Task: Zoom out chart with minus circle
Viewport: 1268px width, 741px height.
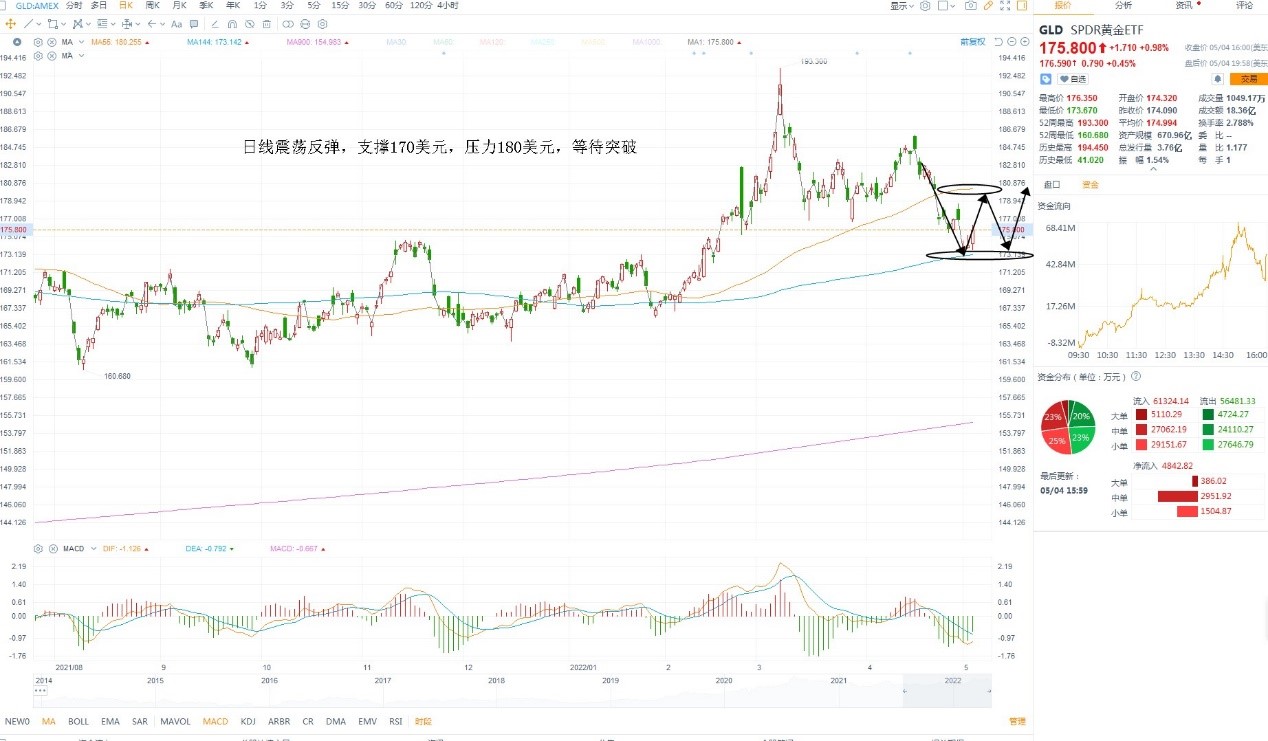Action: pos(1011,42)
